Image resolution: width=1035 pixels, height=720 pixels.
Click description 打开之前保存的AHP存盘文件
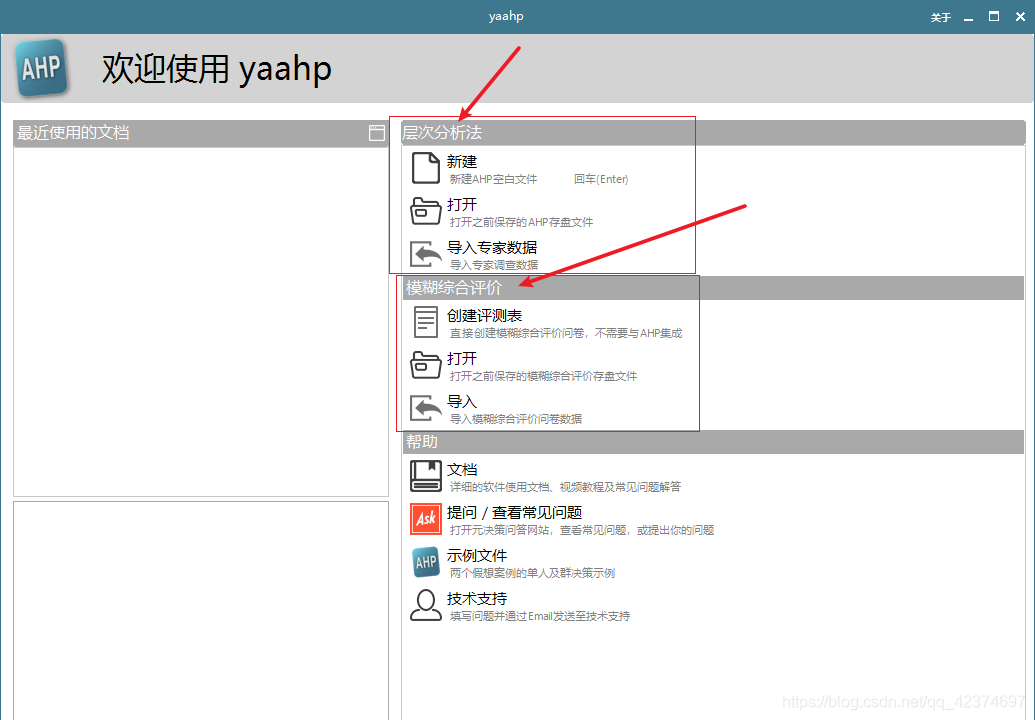click(521, 222)
